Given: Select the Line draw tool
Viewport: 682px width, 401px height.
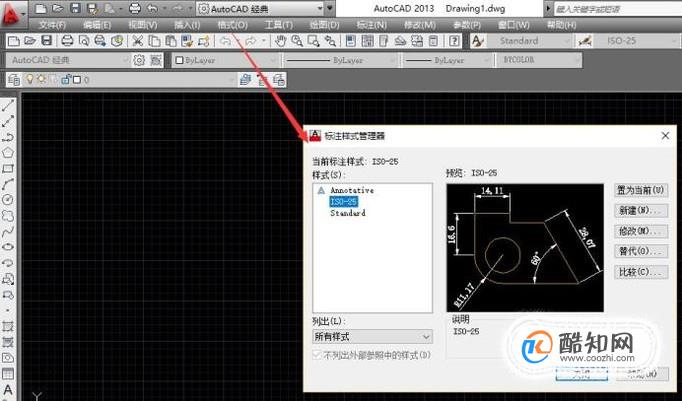Looking at the screenshot, I should point(8,105).
